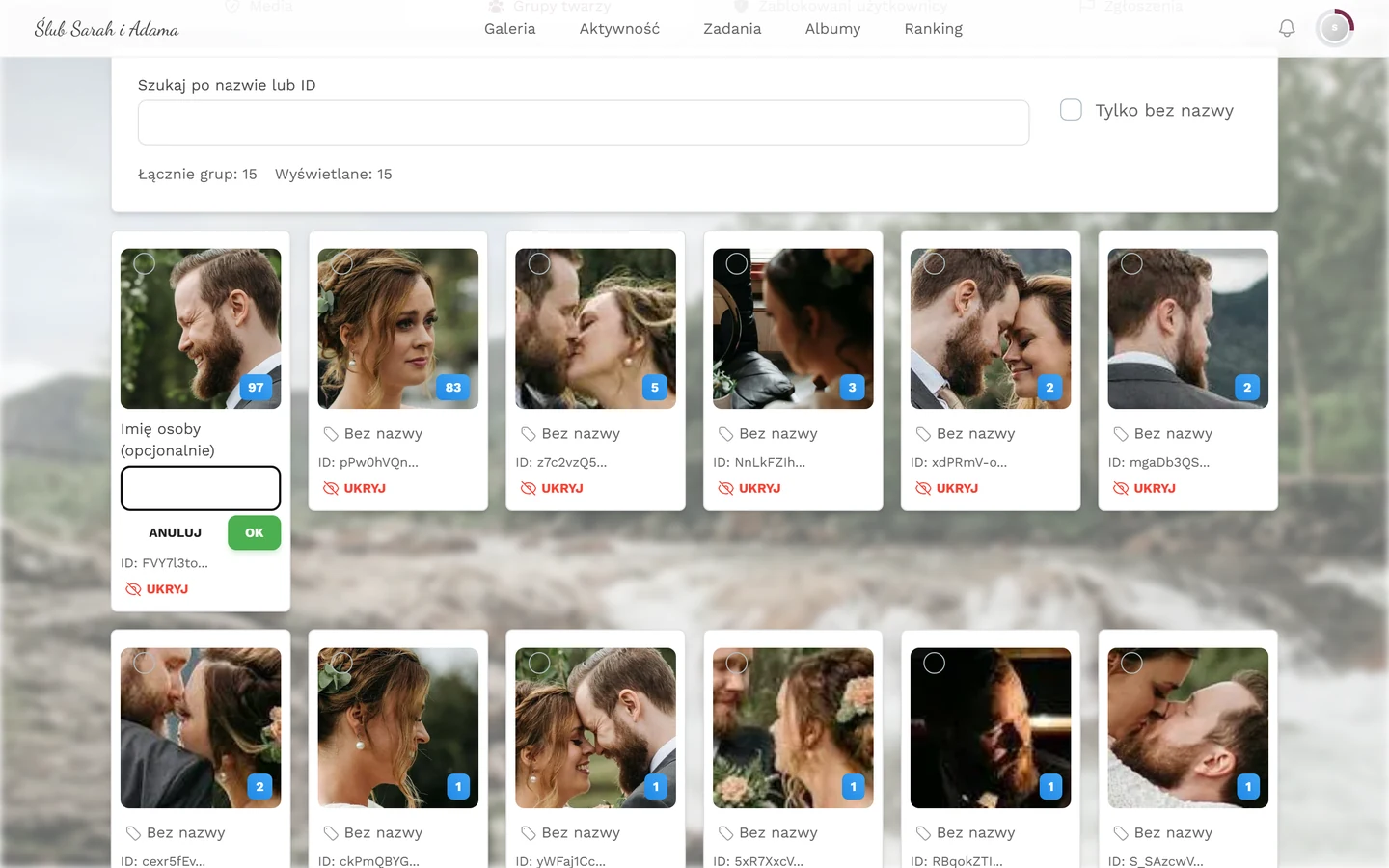Open the notifications bell icon
This screenshot has width=1389, height=868.
click(1287, 29)
